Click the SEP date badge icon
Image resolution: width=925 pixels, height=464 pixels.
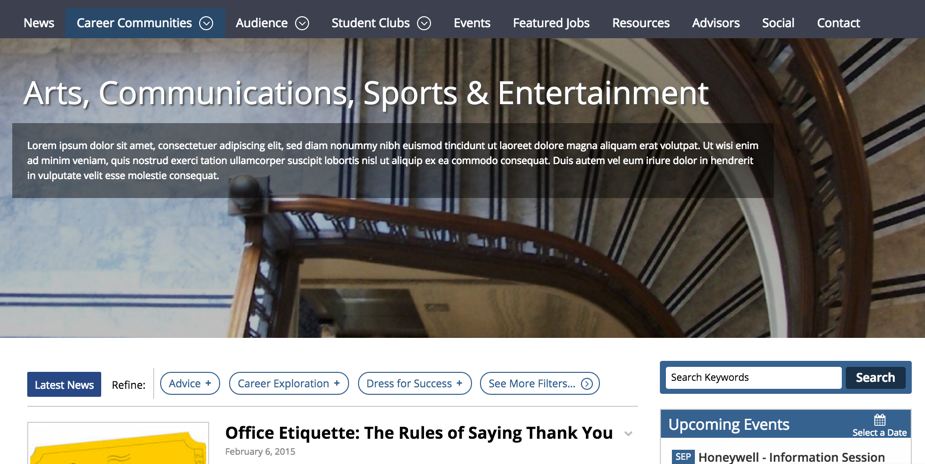tap(683, 457)
